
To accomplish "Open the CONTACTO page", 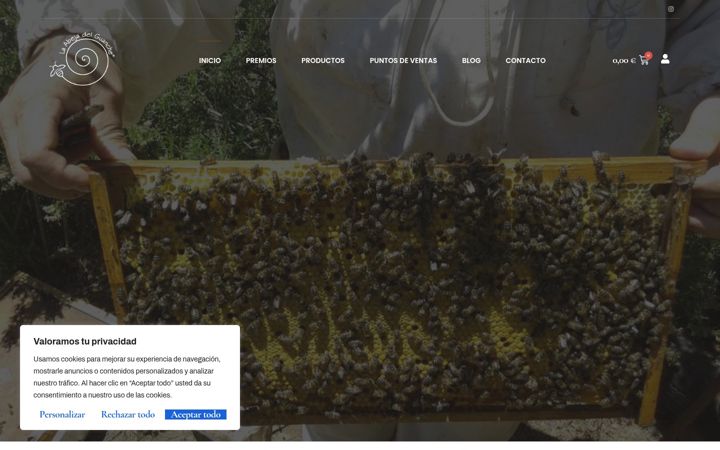I will pos(526,60).
